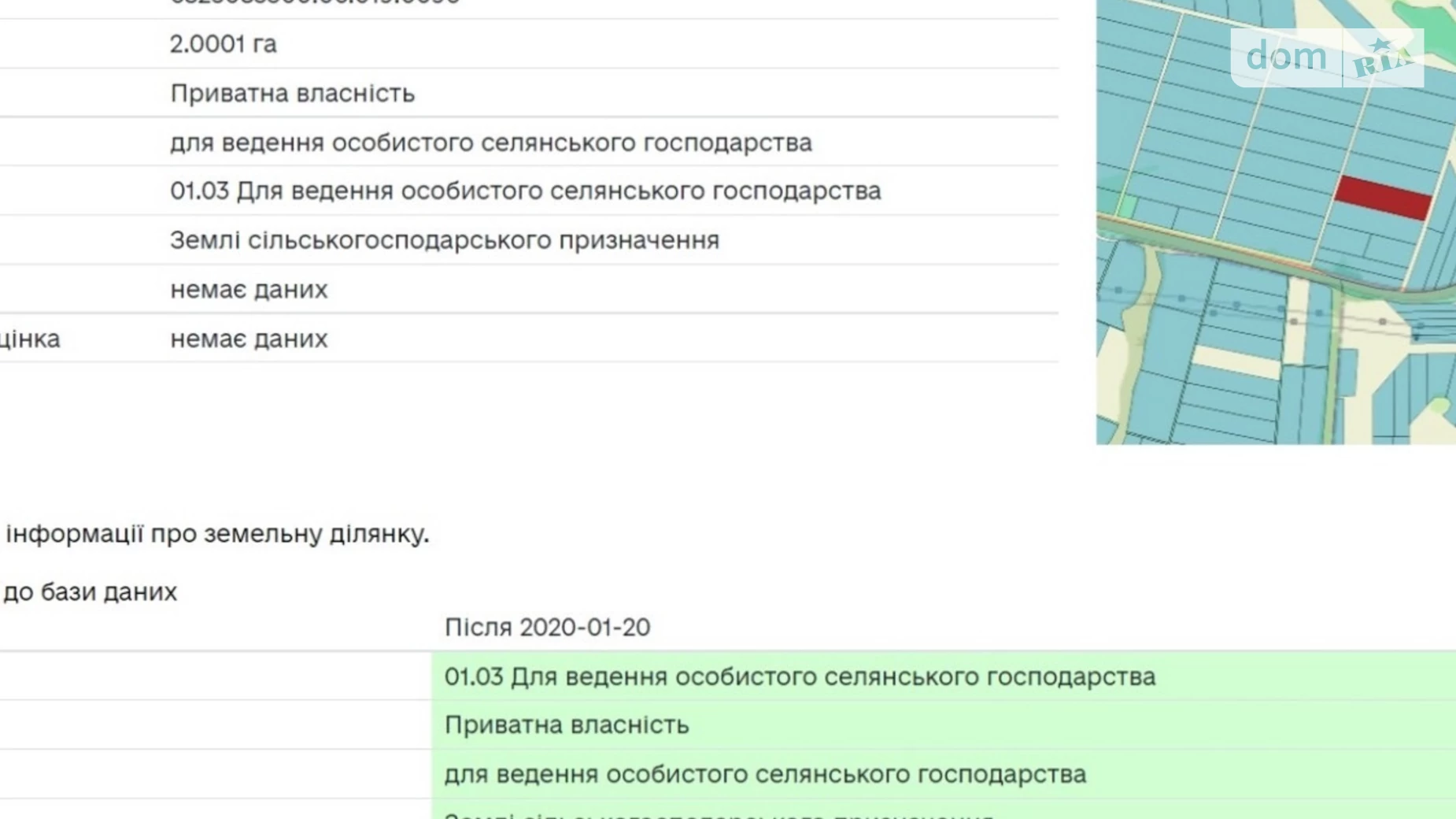Click "немає даних" in the оцінка row

point(249,339)
